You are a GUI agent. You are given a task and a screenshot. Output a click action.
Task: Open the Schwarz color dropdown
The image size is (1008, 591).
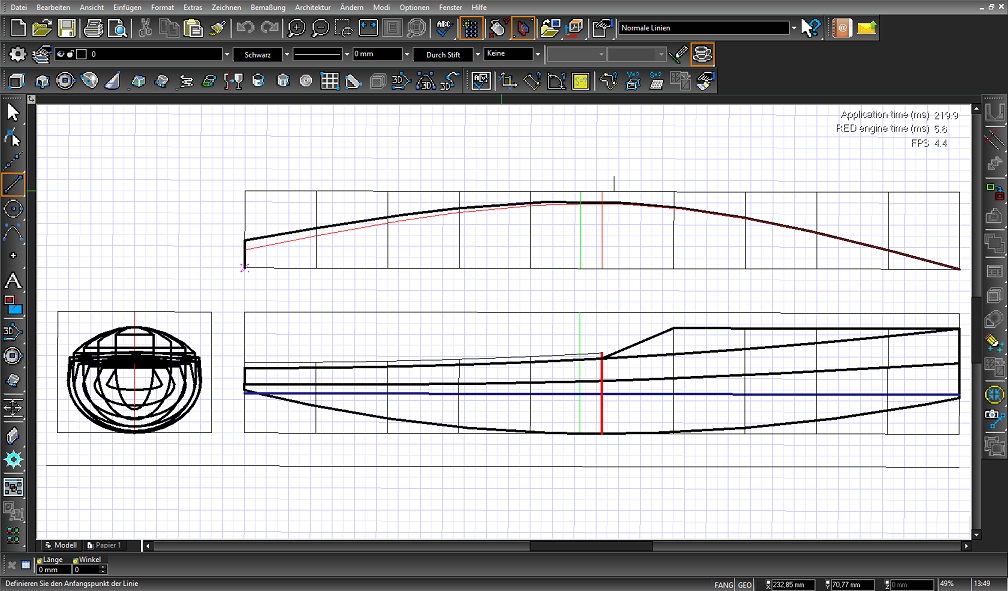[287, 54]
